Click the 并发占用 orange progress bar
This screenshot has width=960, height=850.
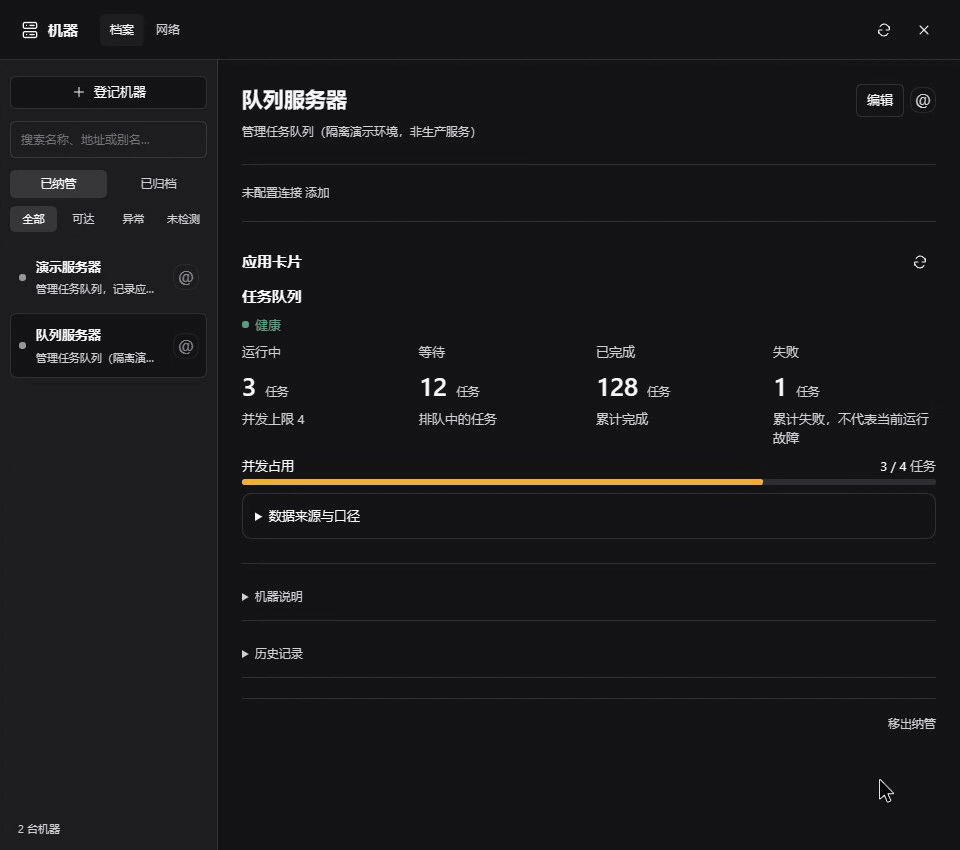502,482
